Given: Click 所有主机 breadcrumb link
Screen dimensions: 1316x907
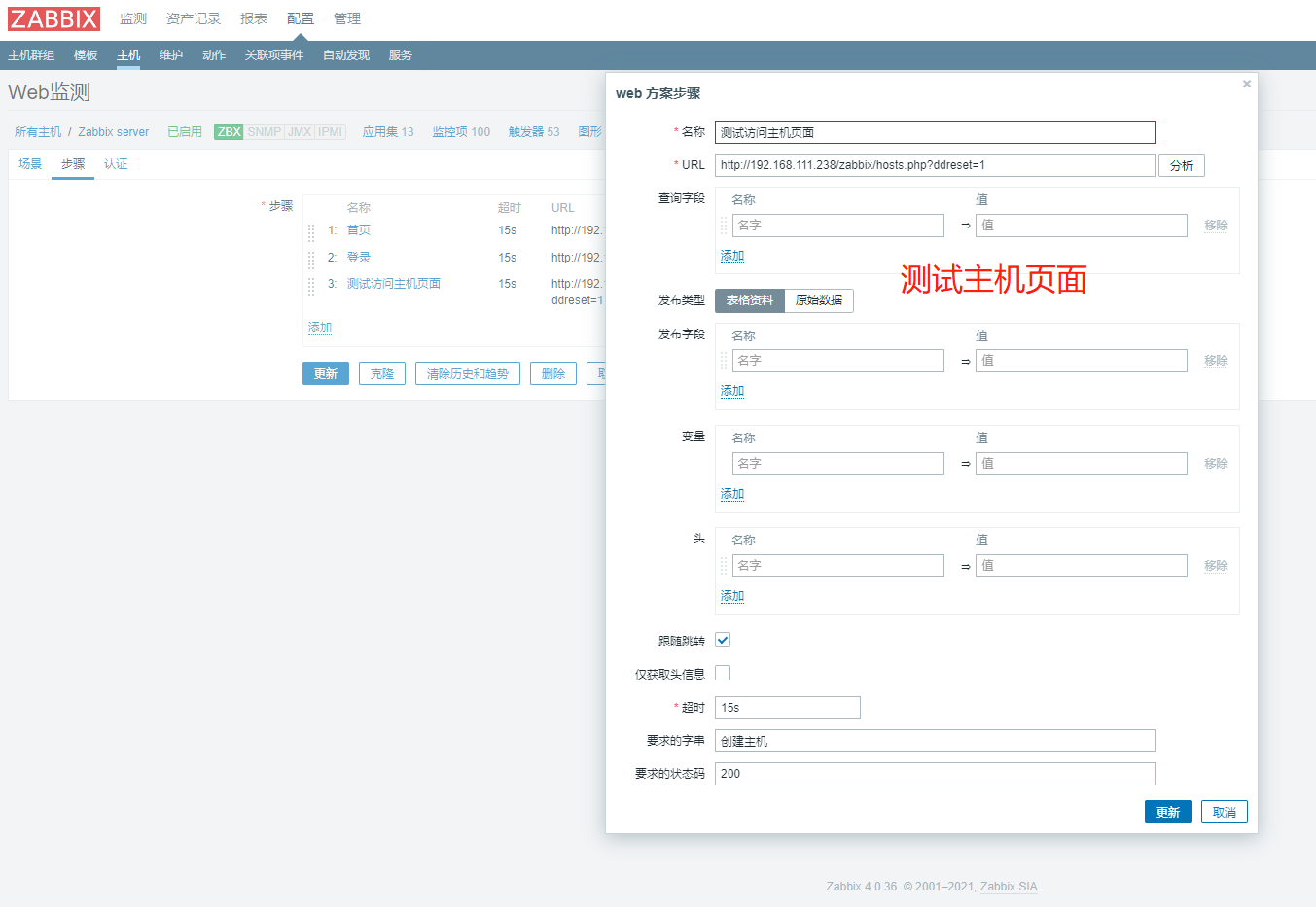Looking at the screenshot, I should [38, 132].
